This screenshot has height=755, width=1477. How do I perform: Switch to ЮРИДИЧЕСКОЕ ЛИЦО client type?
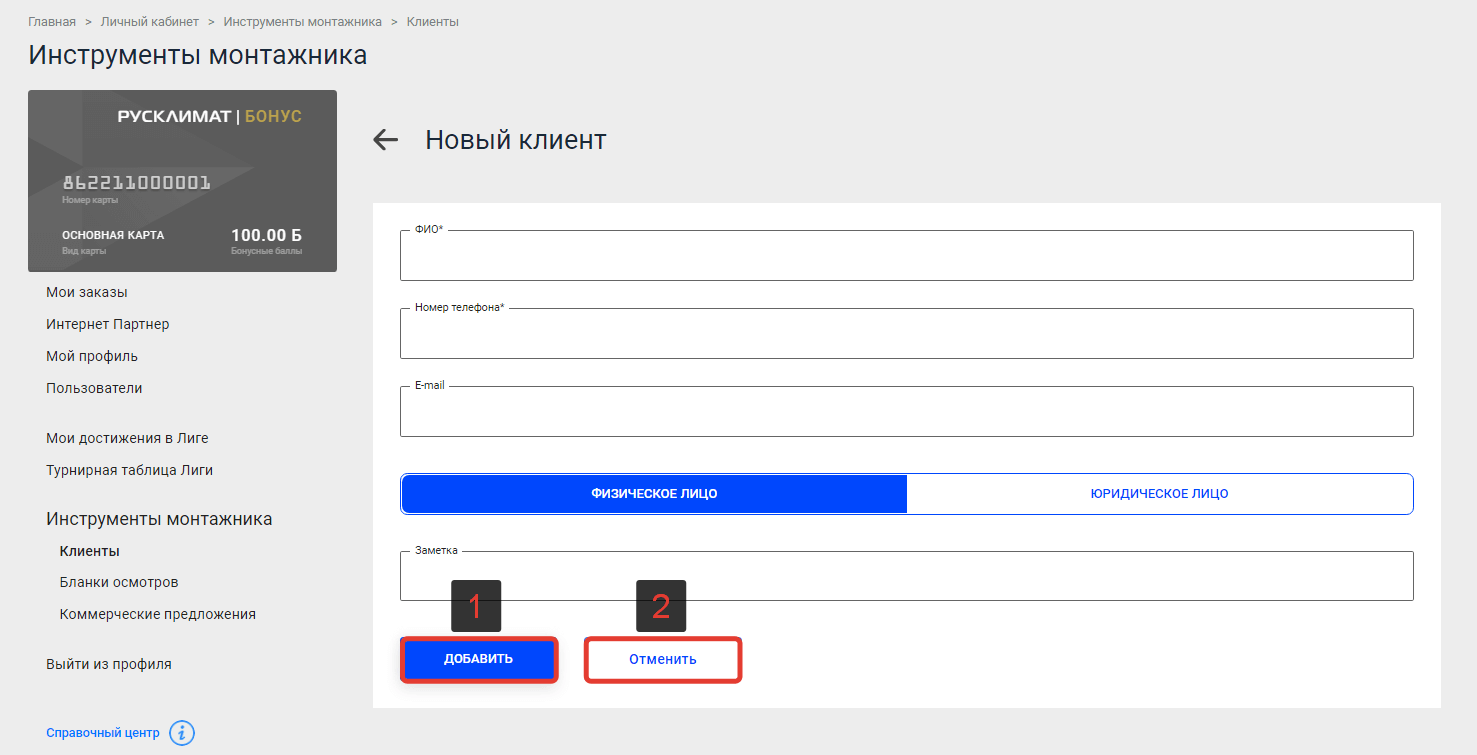tap(1159, 494)
